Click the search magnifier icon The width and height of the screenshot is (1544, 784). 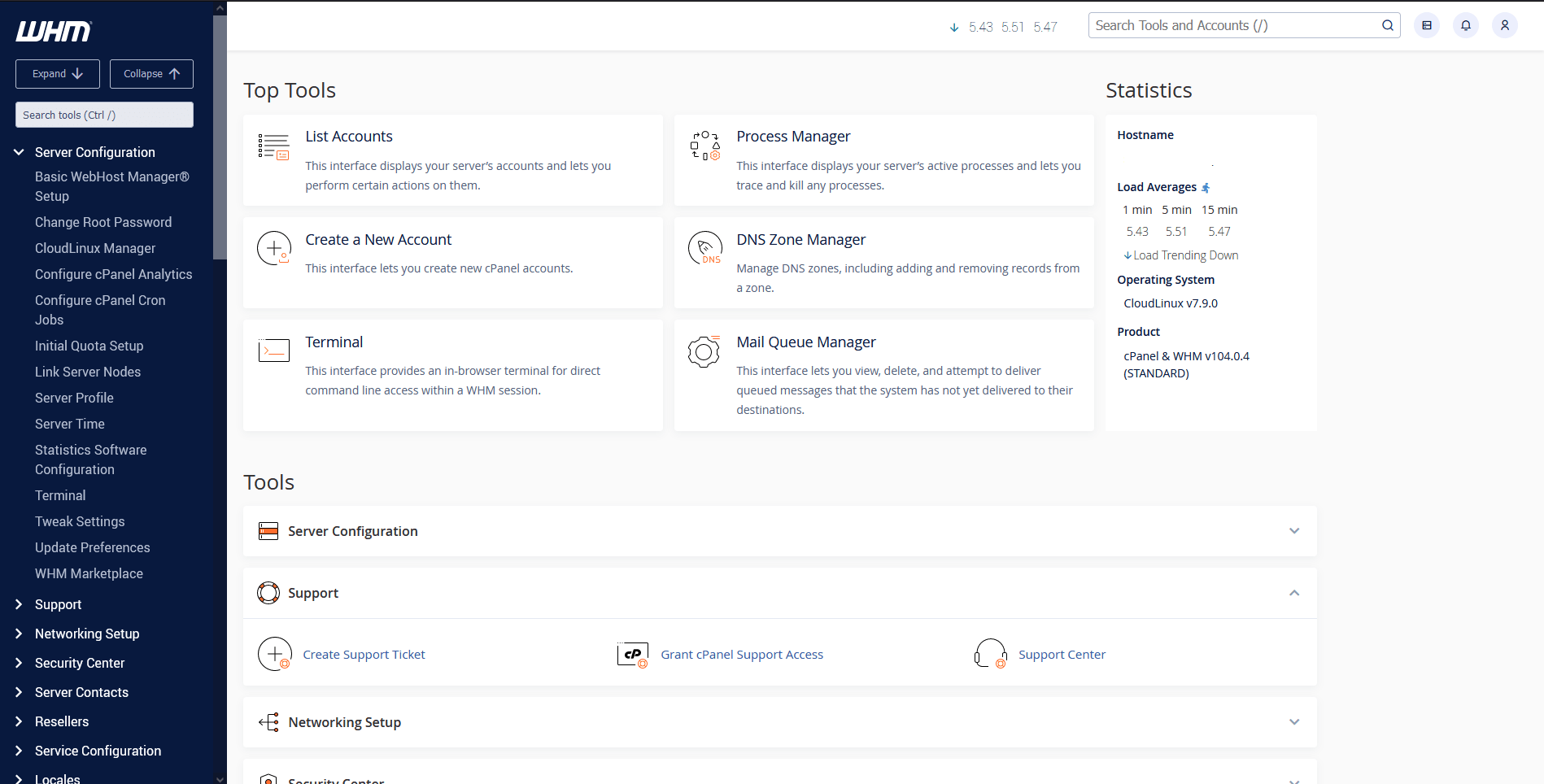pyautogui.click(x=1387, y=25)
